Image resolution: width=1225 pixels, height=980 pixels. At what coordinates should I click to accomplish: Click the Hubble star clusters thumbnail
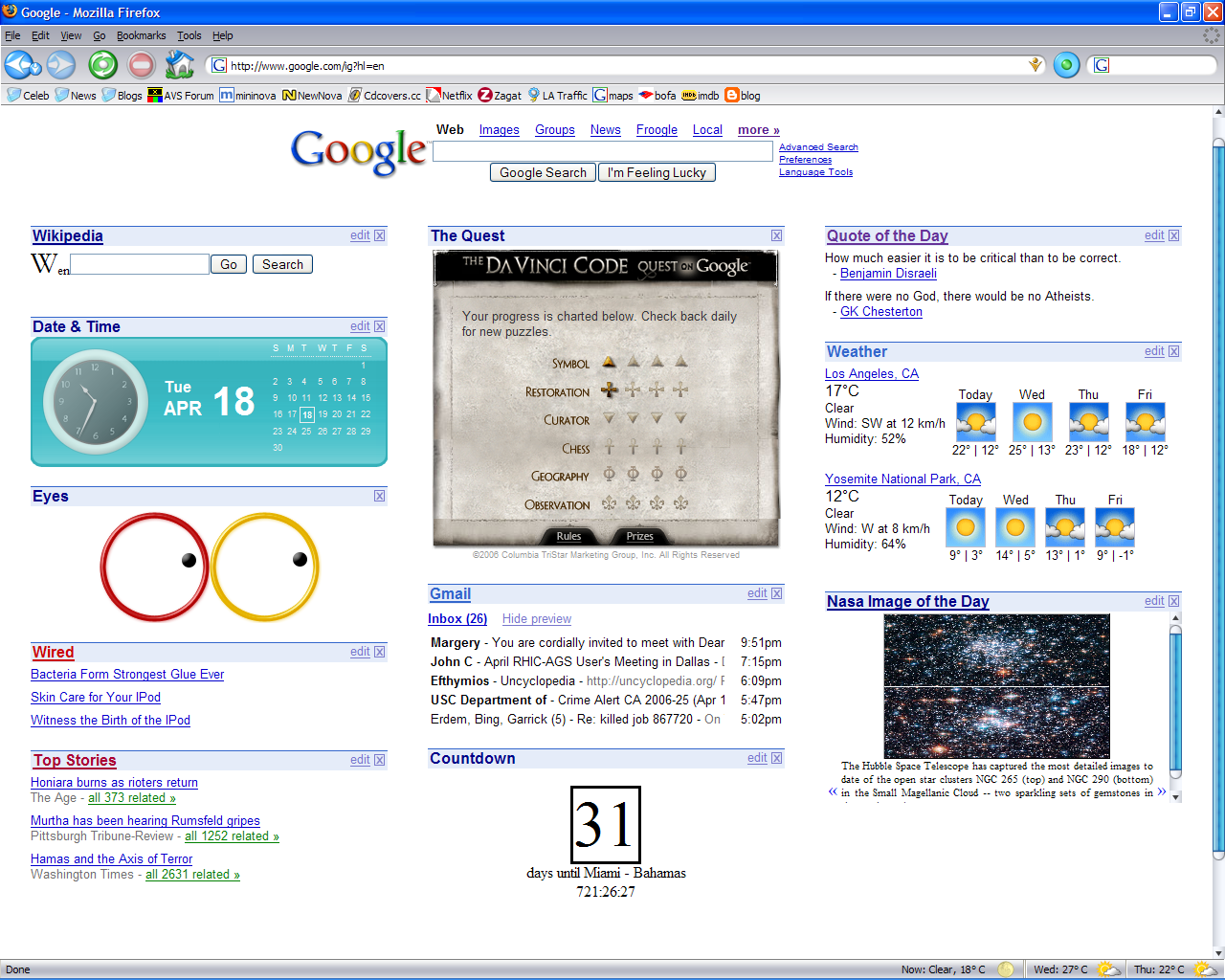tap(996, 686)
